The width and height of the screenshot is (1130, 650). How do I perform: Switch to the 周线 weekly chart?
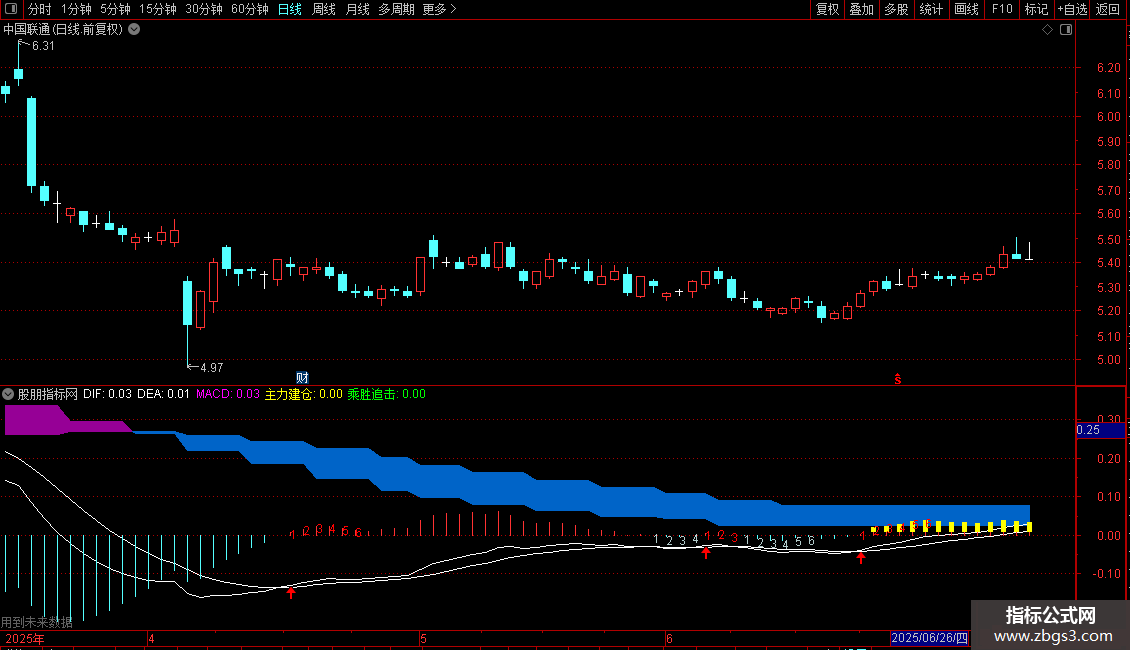pyautogui.click(x=324, y=9)
